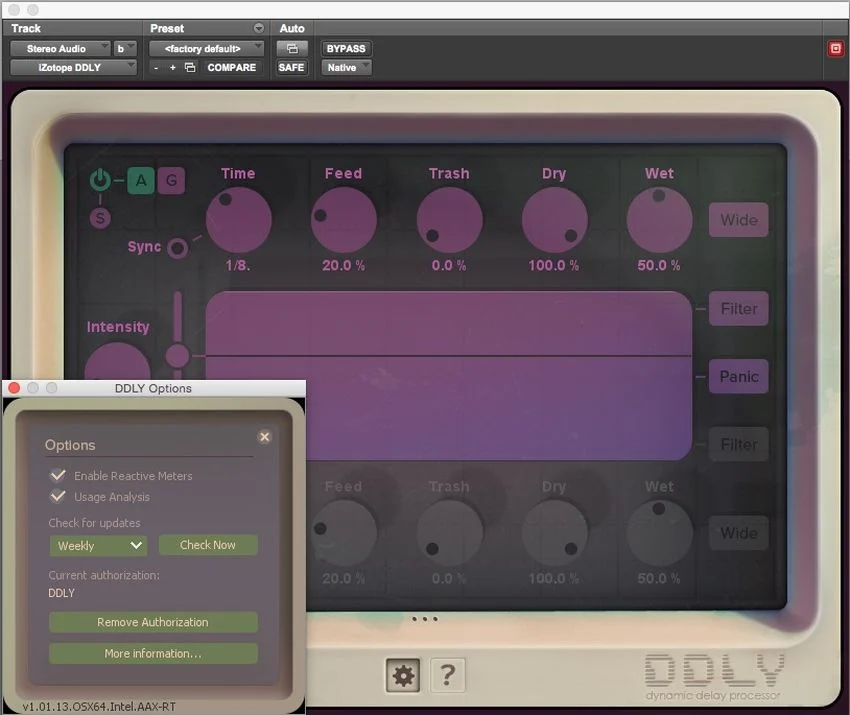Open help with the question mark icon
This screenshot has width=850, height=715.
pyautogui.click(x=447, y=675)
